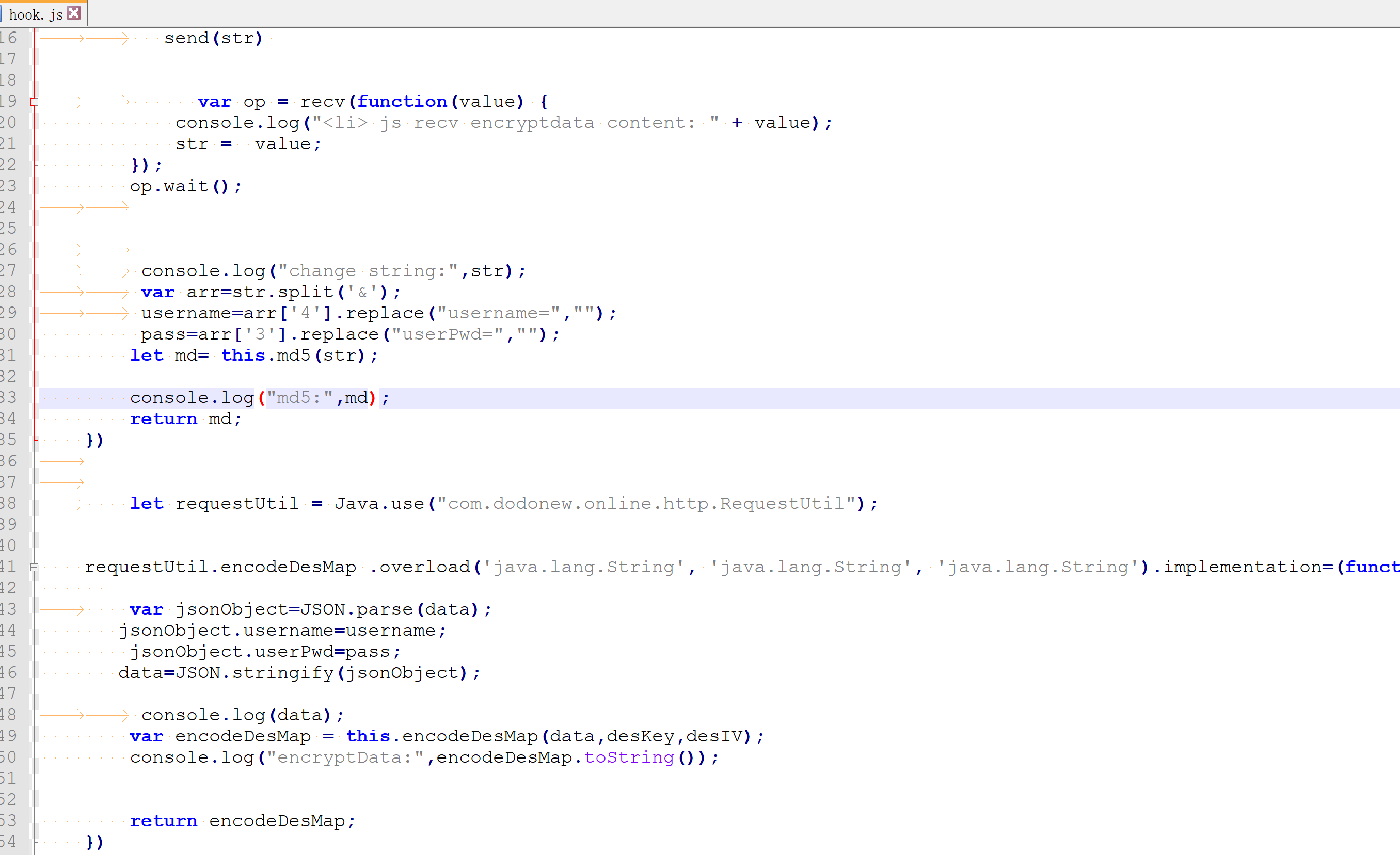1400x855 pixels.
Task: Click 'jsonObject.username=username;' line
Action: click(x=282, y=631)
